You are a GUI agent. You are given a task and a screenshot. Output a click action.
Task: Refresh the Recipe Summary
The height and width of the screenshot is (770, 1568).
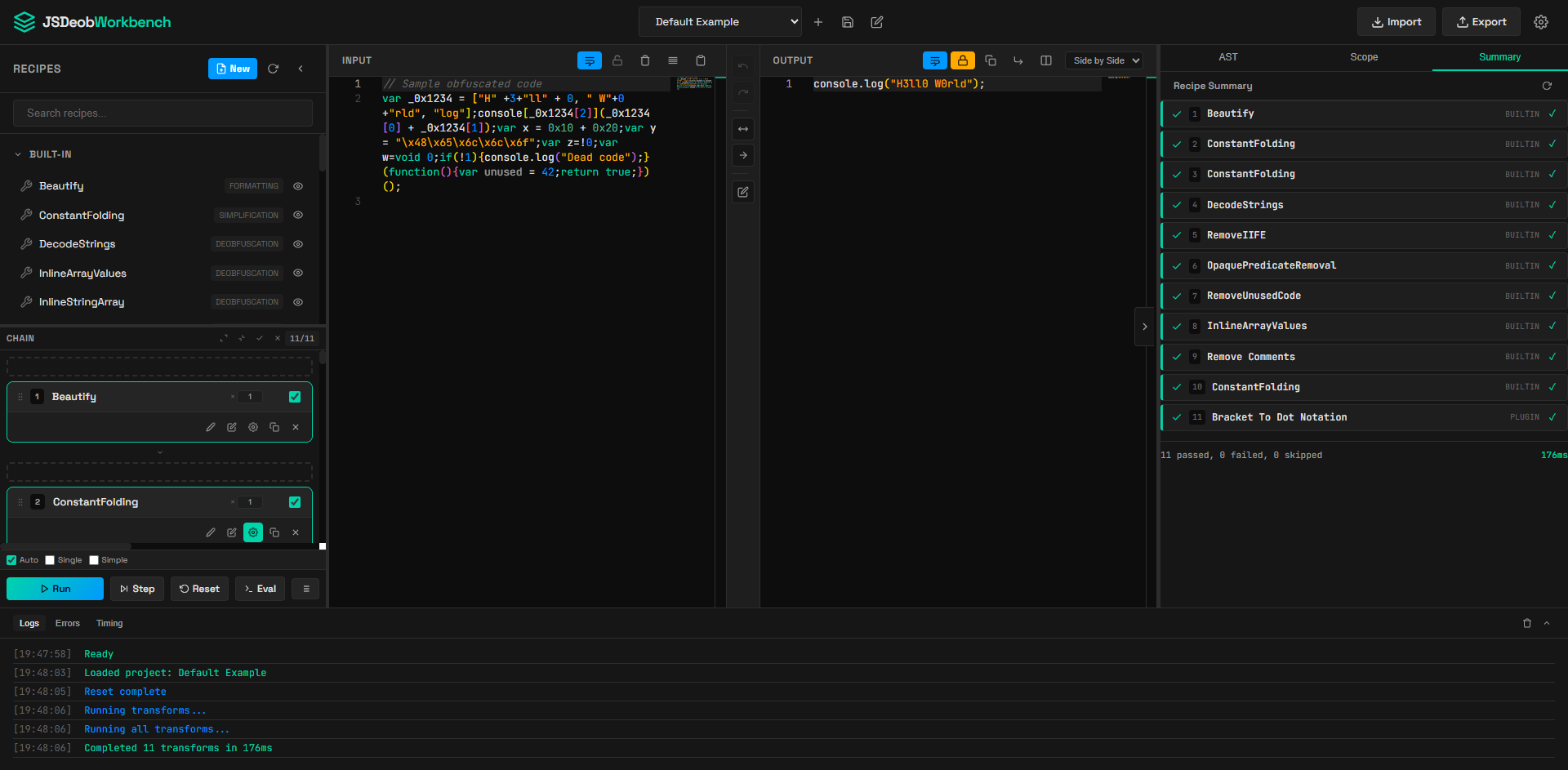tap(1547, 86)
